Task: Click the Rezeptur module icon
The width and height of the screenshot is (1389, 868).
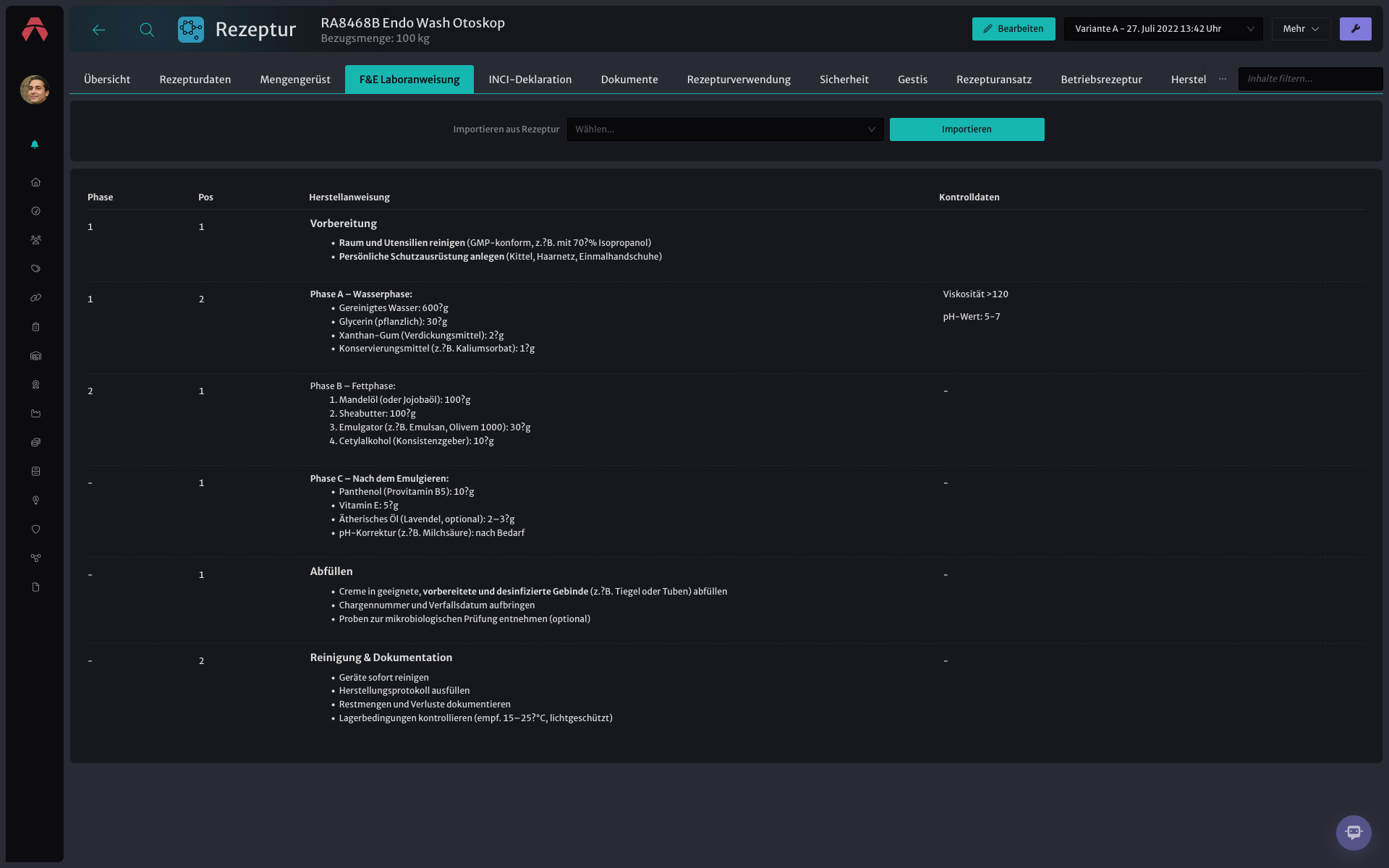Action: (191, 30)
